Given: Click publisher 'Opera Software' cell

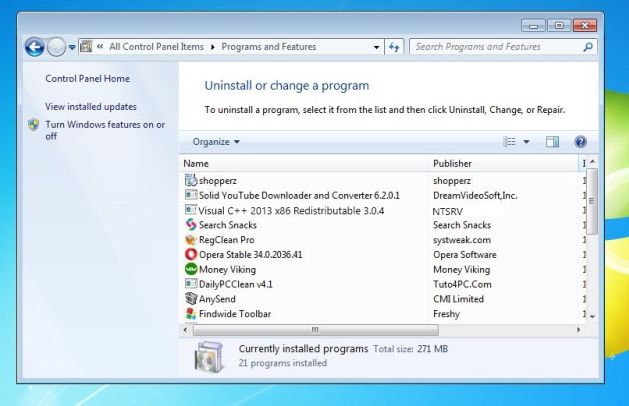Looking at the screenshot, I should pyautogui.click(x=465, y=255).
